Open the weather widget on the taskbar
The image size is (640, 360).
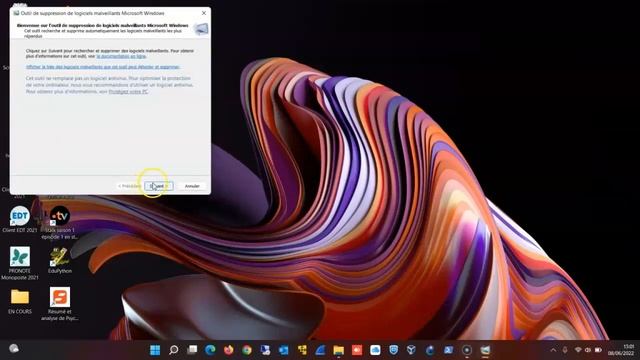[14, 349]
